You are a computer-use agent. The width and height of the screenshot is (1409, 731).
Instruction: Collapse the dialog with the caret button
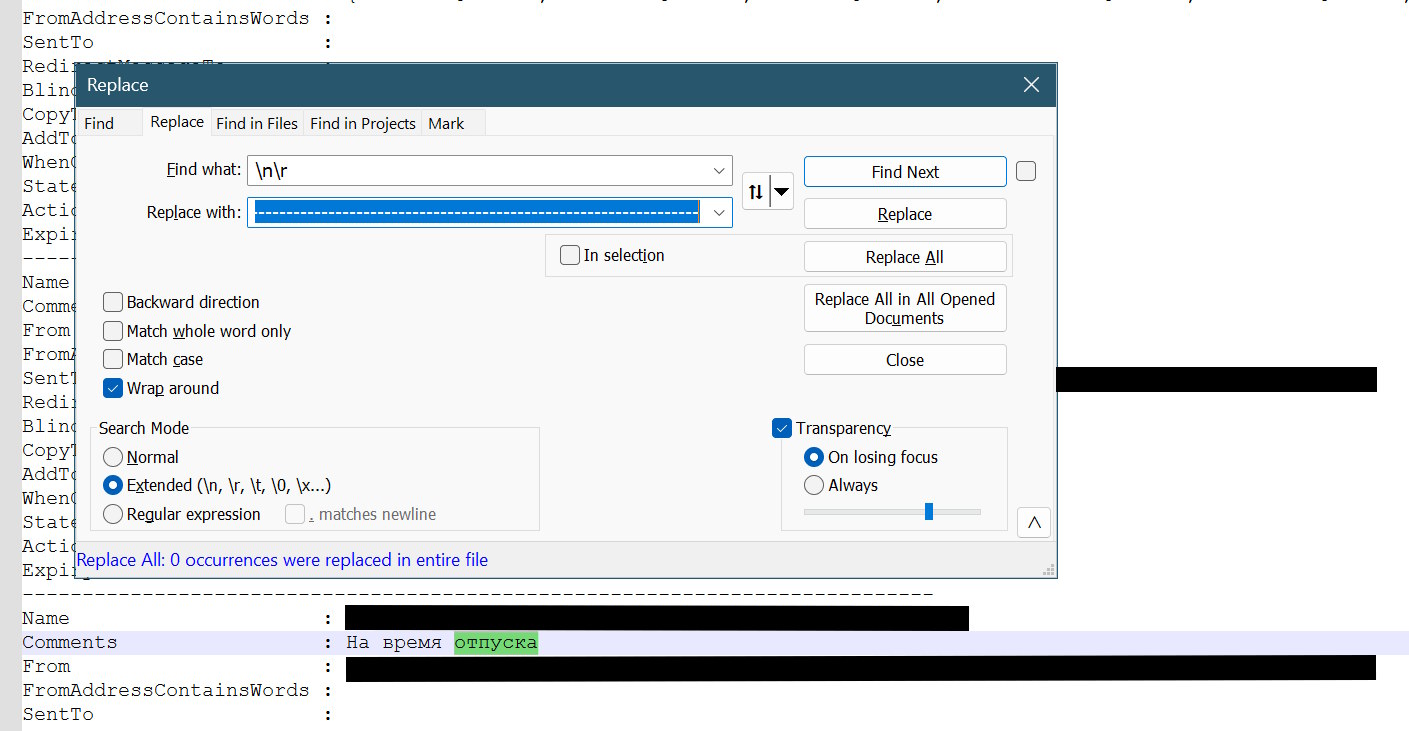tap(1033, 523)
